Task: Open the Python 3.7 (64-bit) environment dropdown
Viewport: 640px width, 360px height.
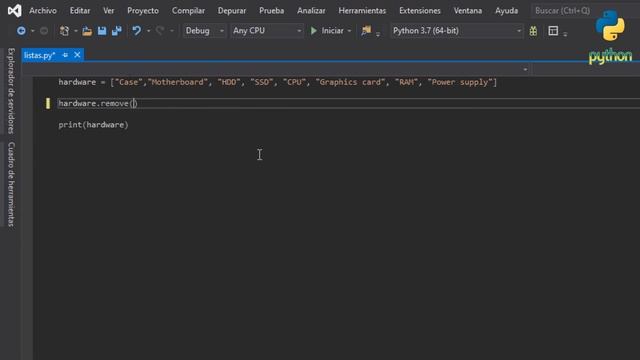Action: point(457,31)
